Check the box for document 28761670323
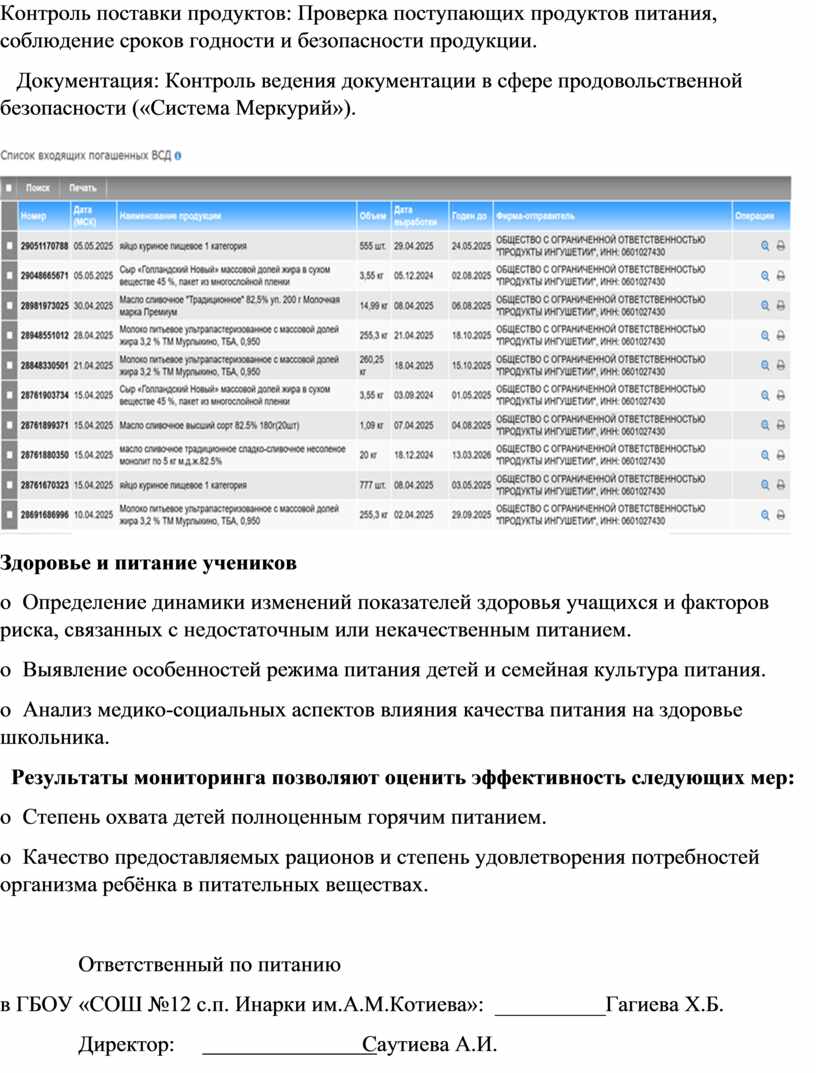Image resolution: width=816 pixels, height=1073 pixels. click(x=10, y=485)
